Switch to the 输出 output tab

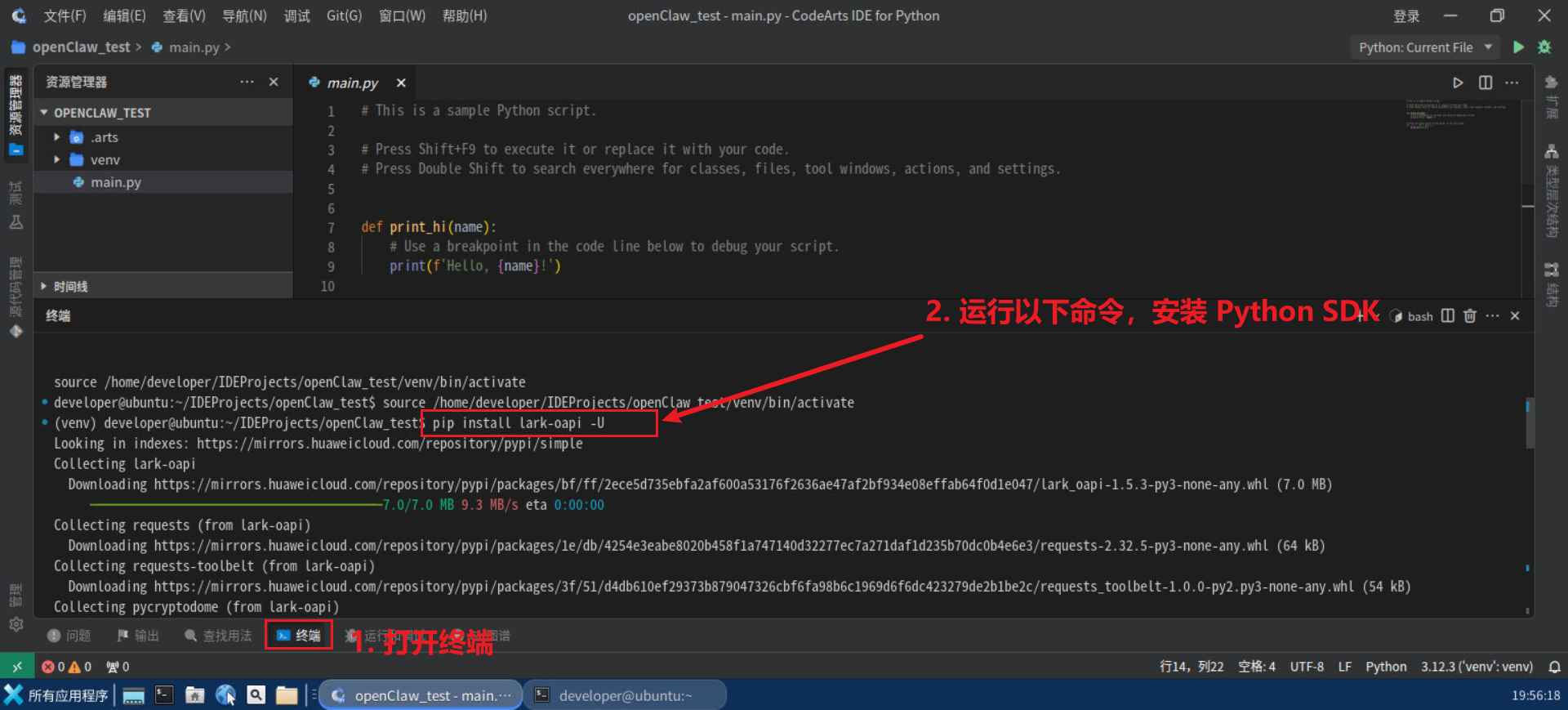pos(138,636)
